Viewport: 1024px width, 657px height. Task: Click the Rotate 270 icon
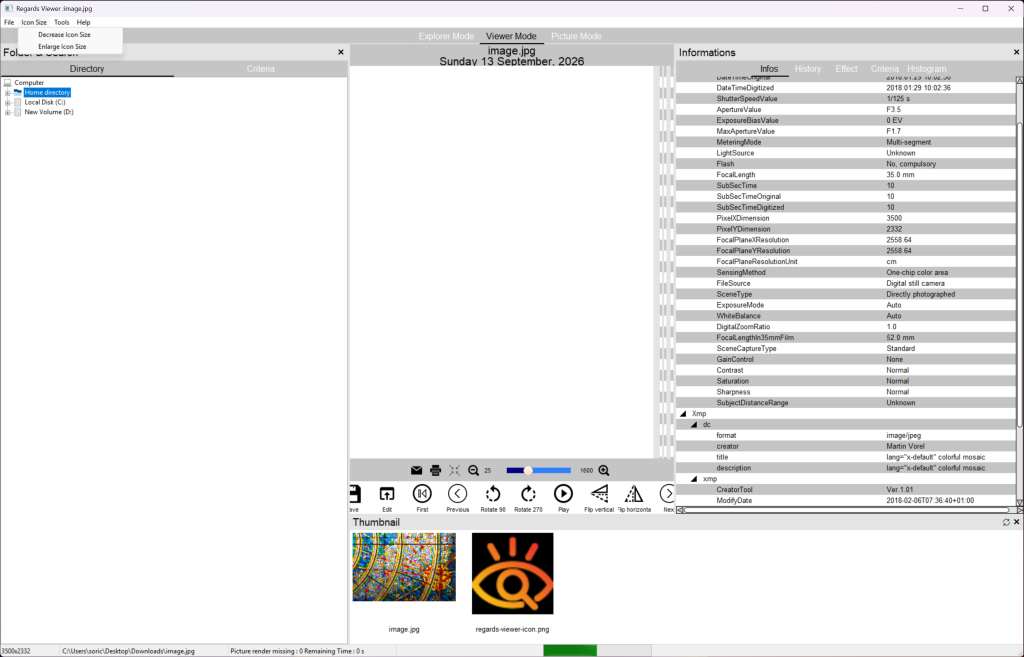tap(528, 494)
